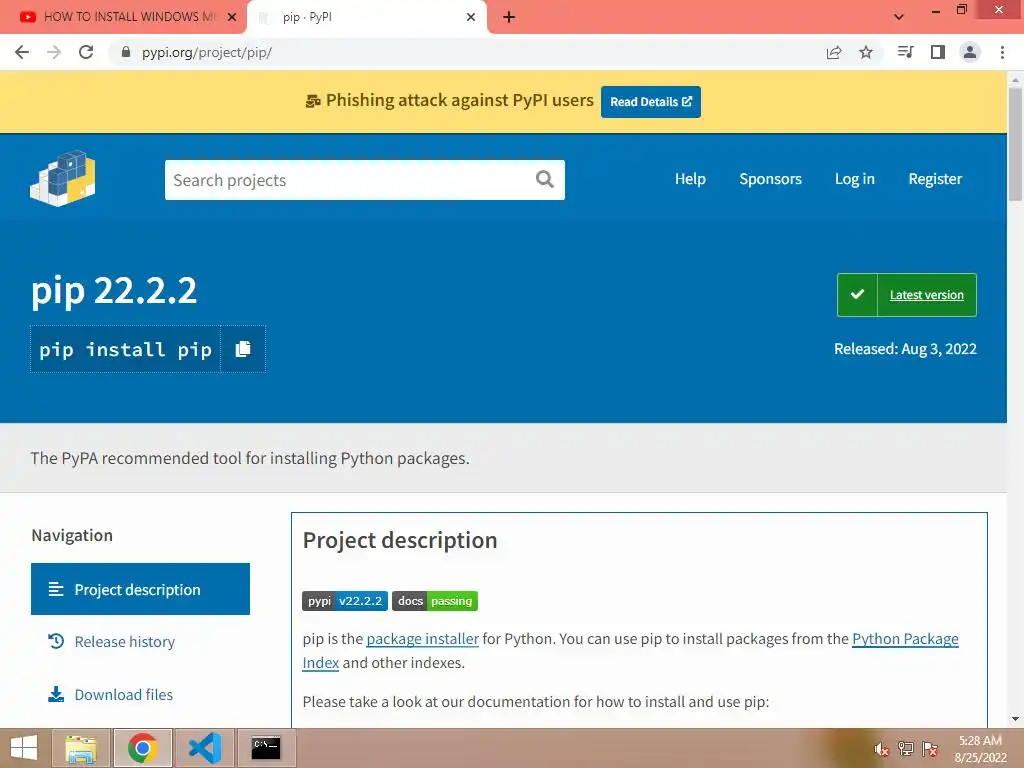Click scrollbar up arrow
Screen dimensions: 1024x768
pyautogui.click(x=1015, y=79)
